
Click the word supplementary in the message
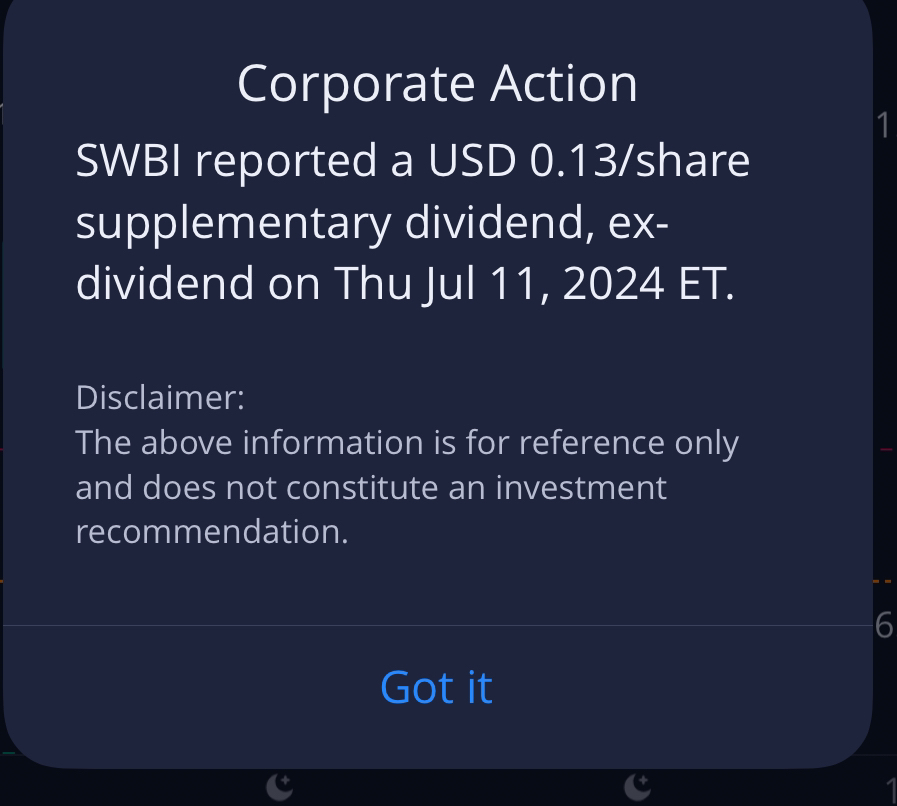233,222
